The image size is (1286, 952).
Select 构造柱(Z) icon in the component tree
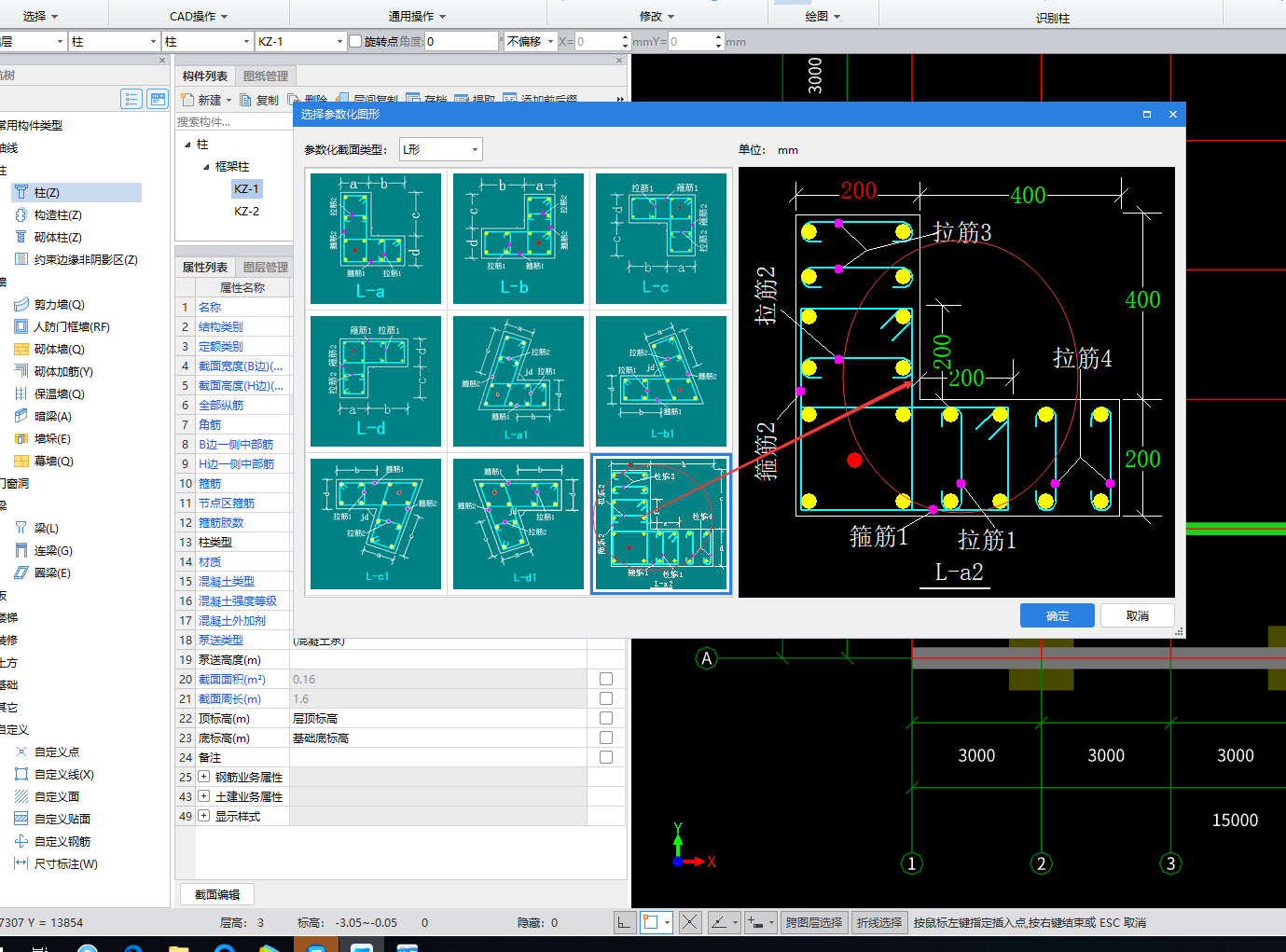point(21,215)
